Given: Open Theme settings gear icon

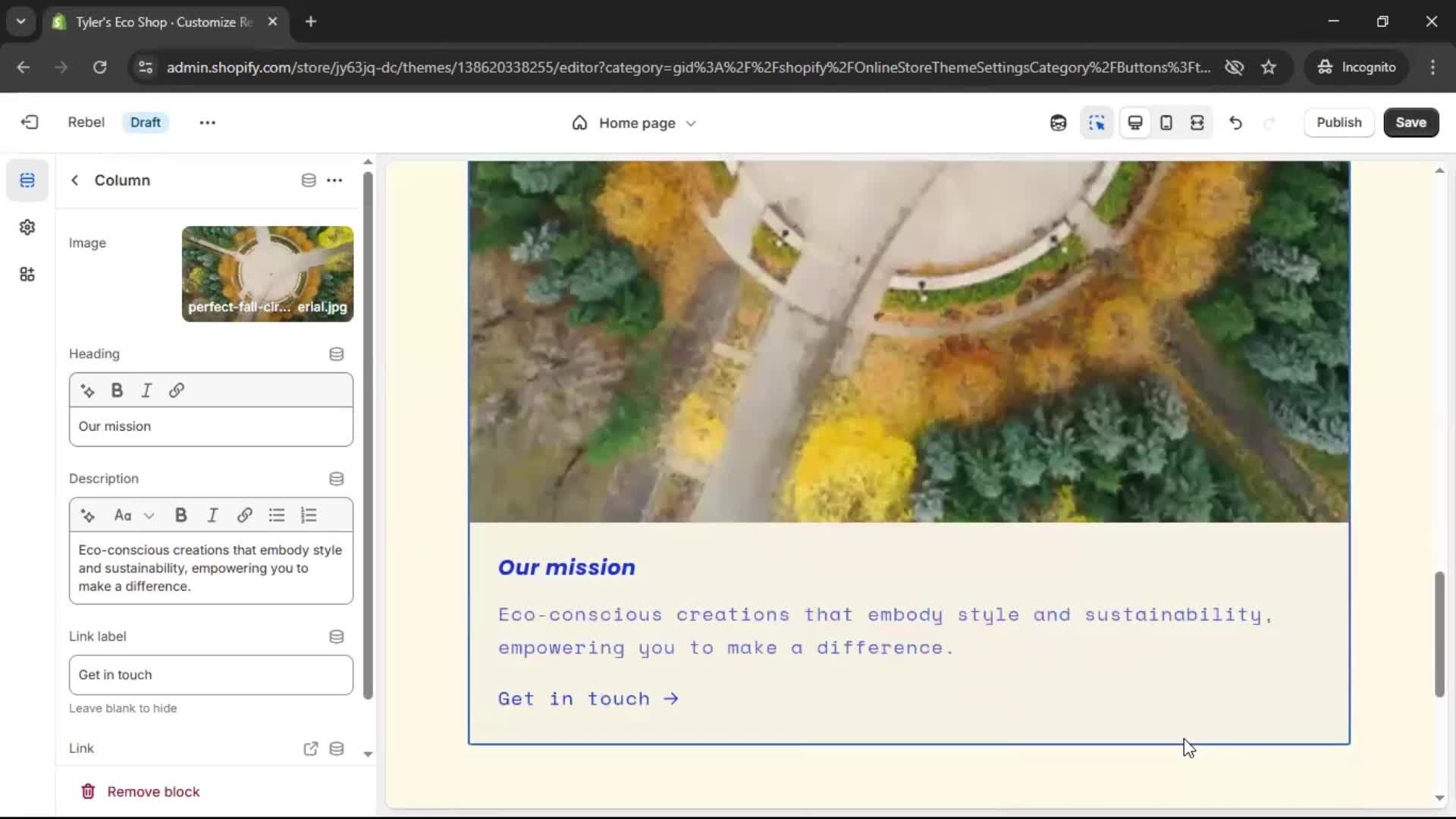Looking at the screenshot, I should (27, 227).
